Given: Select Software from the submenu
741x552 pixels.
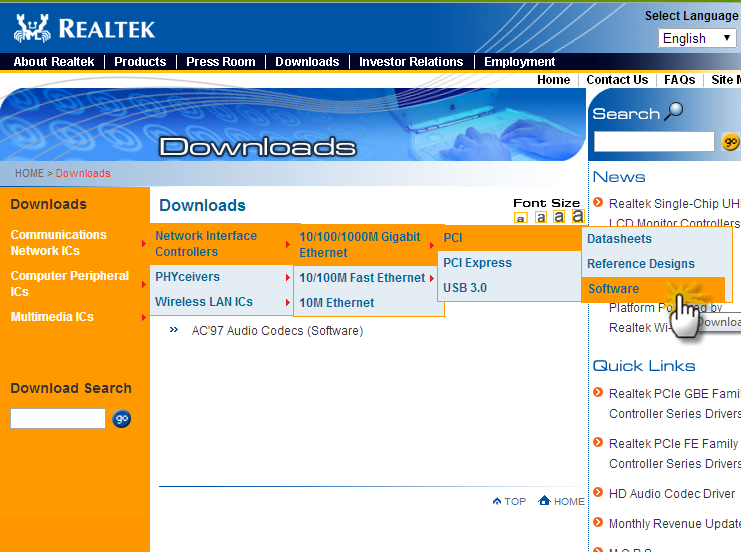Looking at the screenshot, I should pyautogui.click(x=655, y=289).
